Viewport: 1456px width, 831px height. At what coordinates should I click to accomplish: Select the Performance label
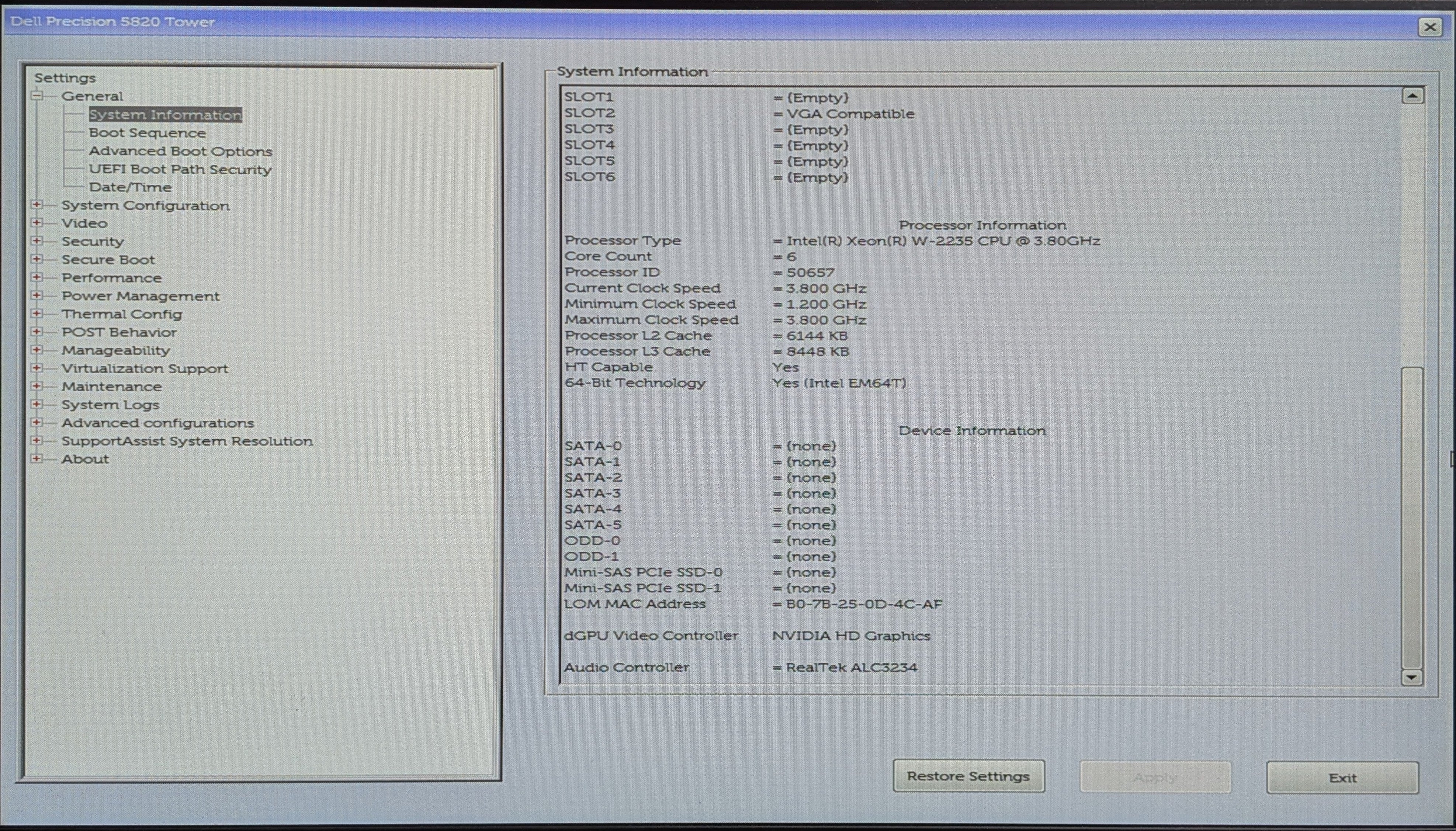pos(111,278)
